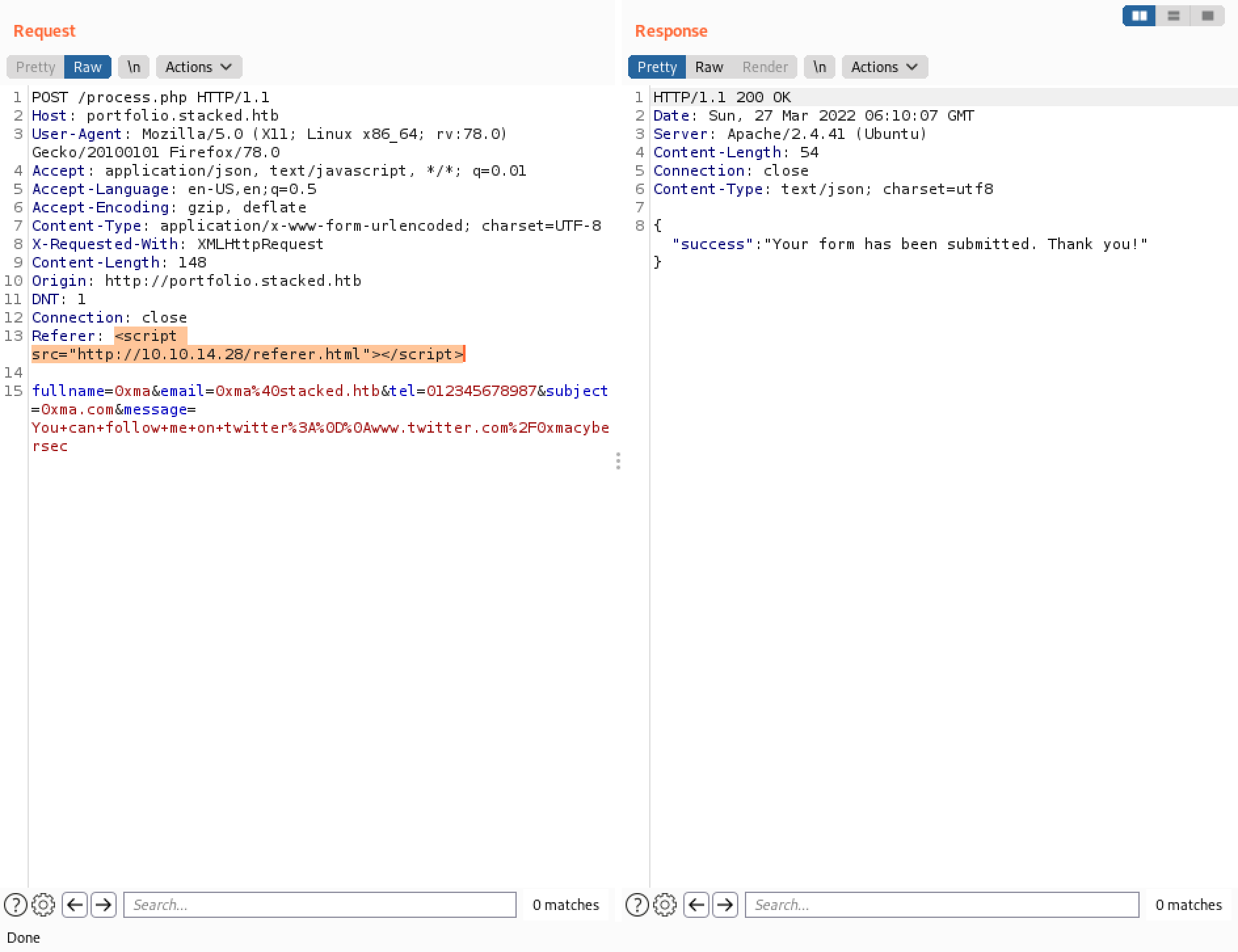
Task: Click the POST /process.php request line
Action: [x=151, y=97]
